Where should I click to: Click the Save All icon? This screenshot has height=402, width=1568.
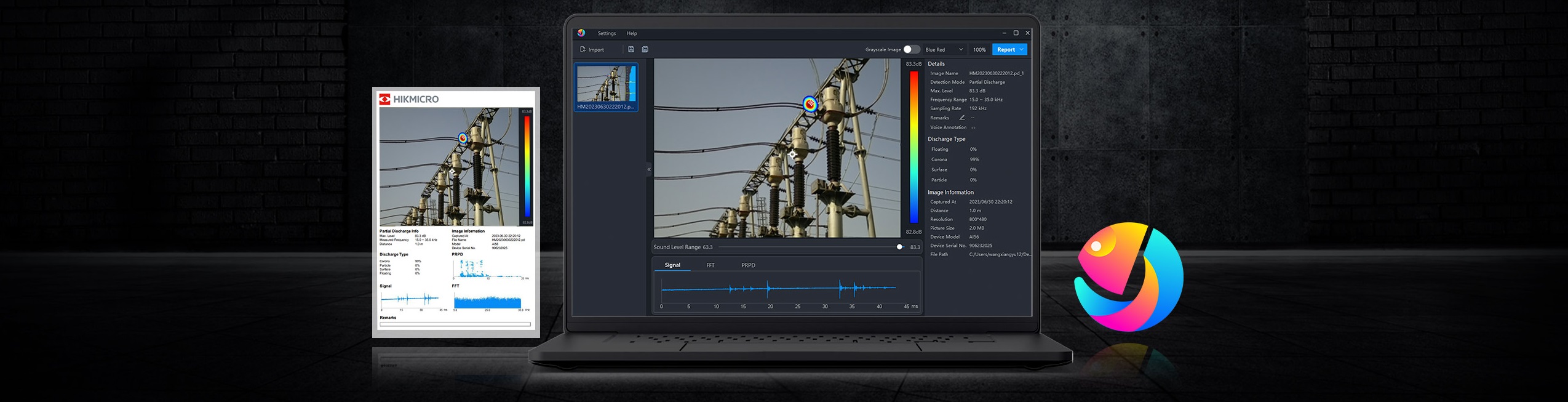pos(645,49)
